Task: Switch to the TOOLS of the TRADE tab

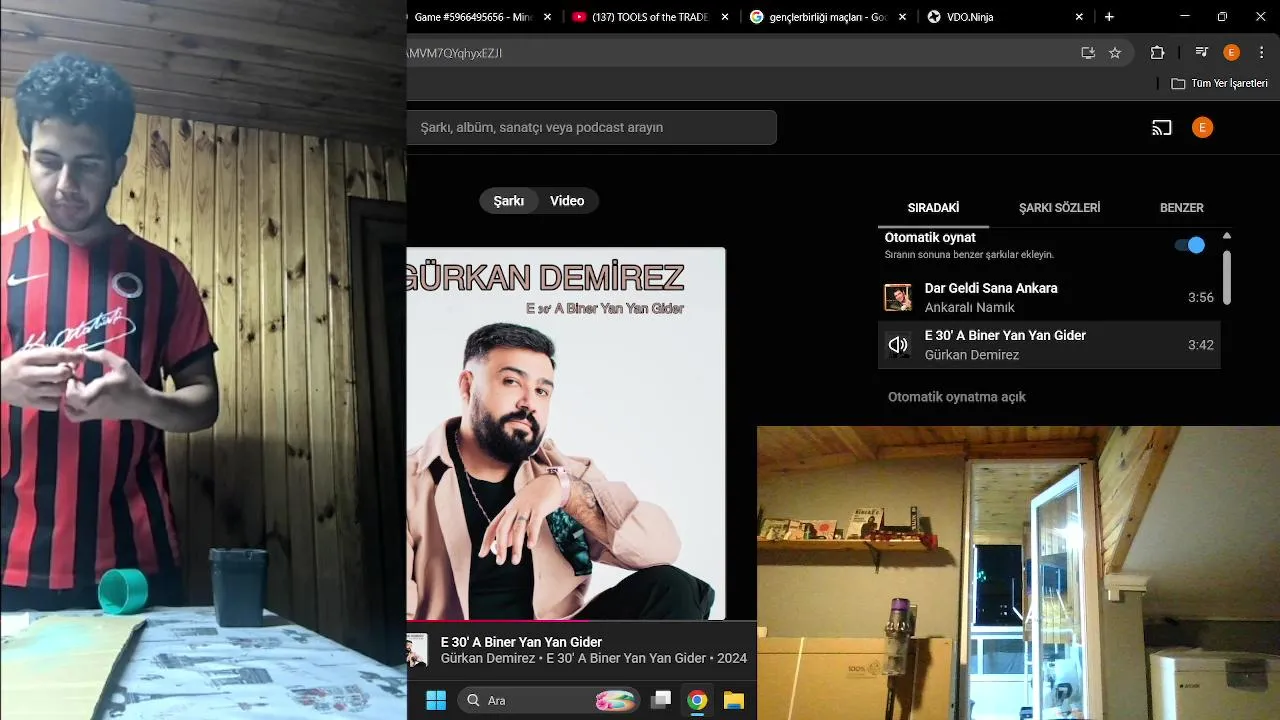Action: pos(640,17)
